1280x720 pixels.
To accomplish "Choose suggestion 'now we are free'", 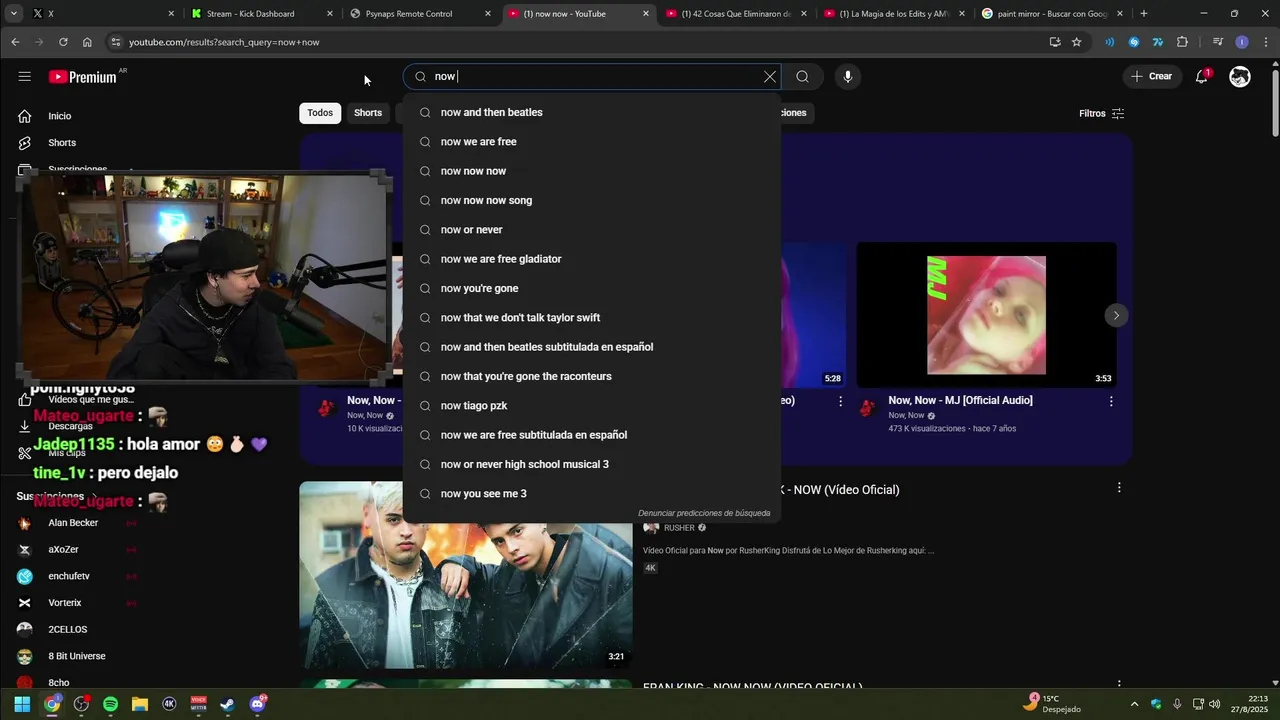I will click(591, 142).
